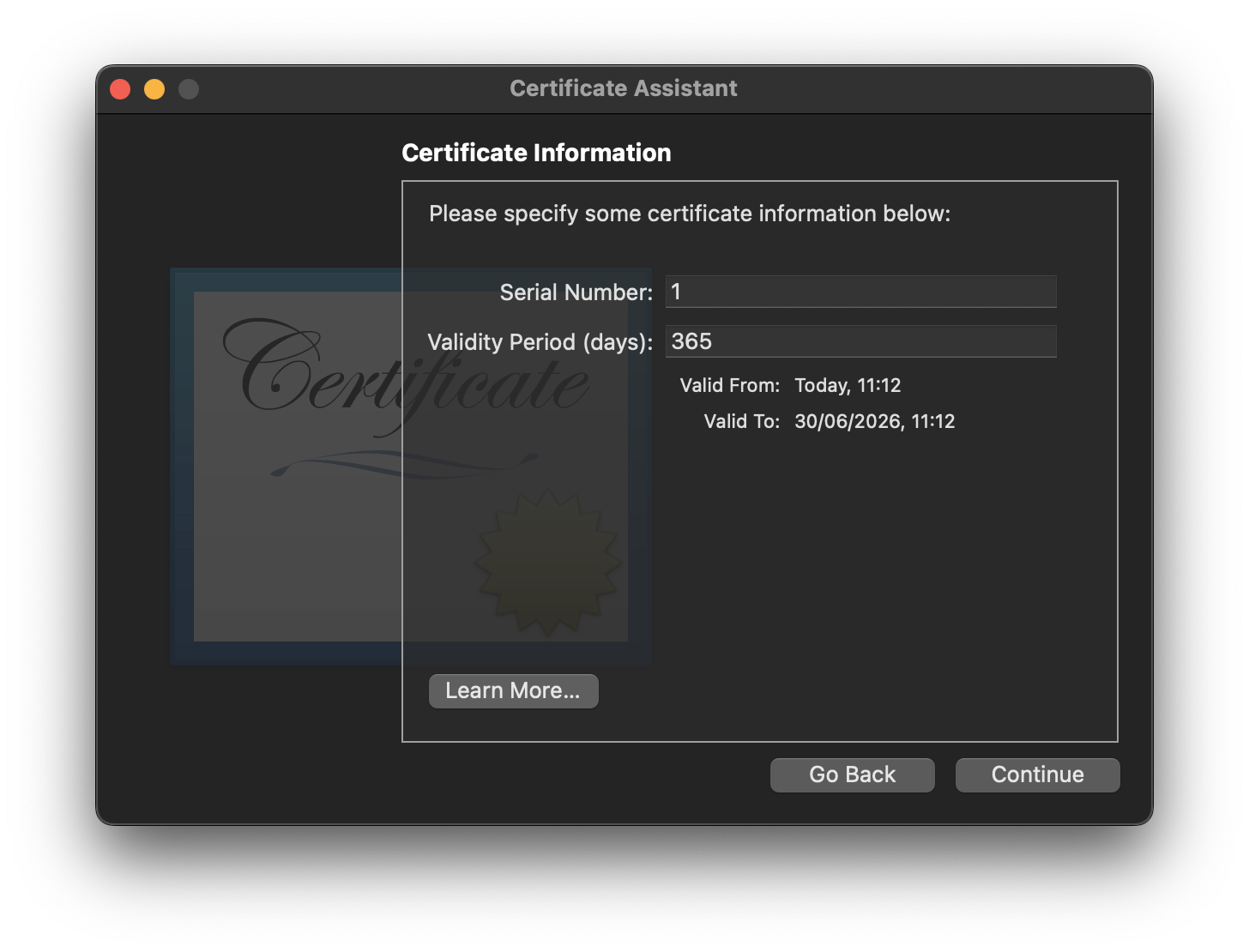1249x952 pixels.
Task: Click the Validity Period label
Action: (538, 341)
